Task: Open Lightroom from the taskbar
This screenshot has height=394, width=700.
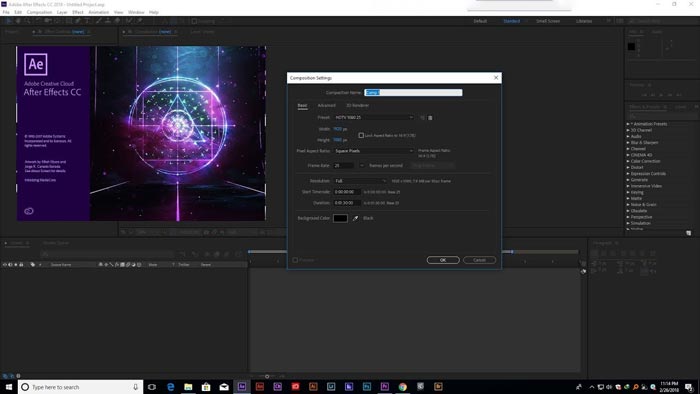Action: [331, 387]
